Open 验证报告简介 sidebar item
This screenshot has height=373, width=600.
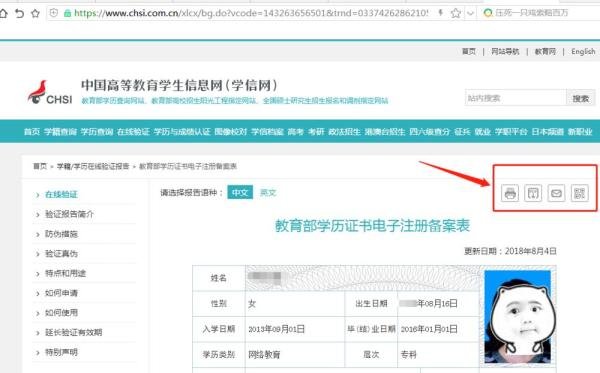pyautogui.click(x=69, y=214)
